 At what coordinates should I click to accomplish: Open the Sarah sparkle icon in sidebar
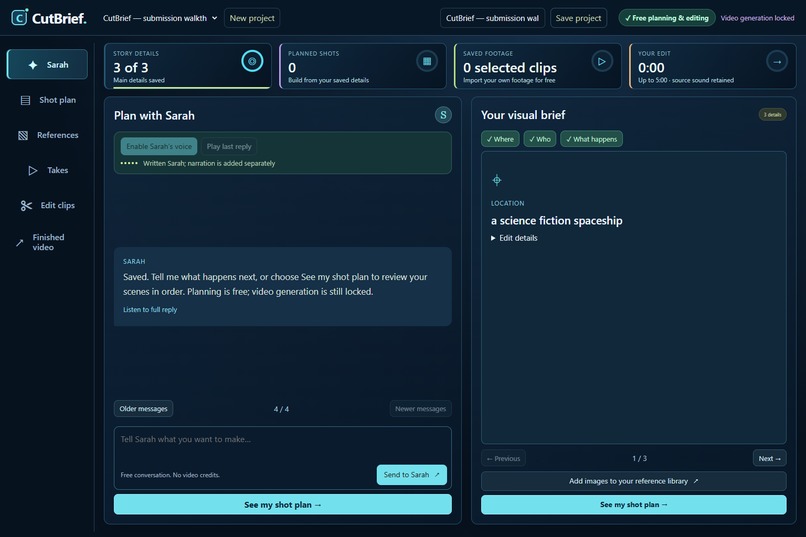(33, 65)
